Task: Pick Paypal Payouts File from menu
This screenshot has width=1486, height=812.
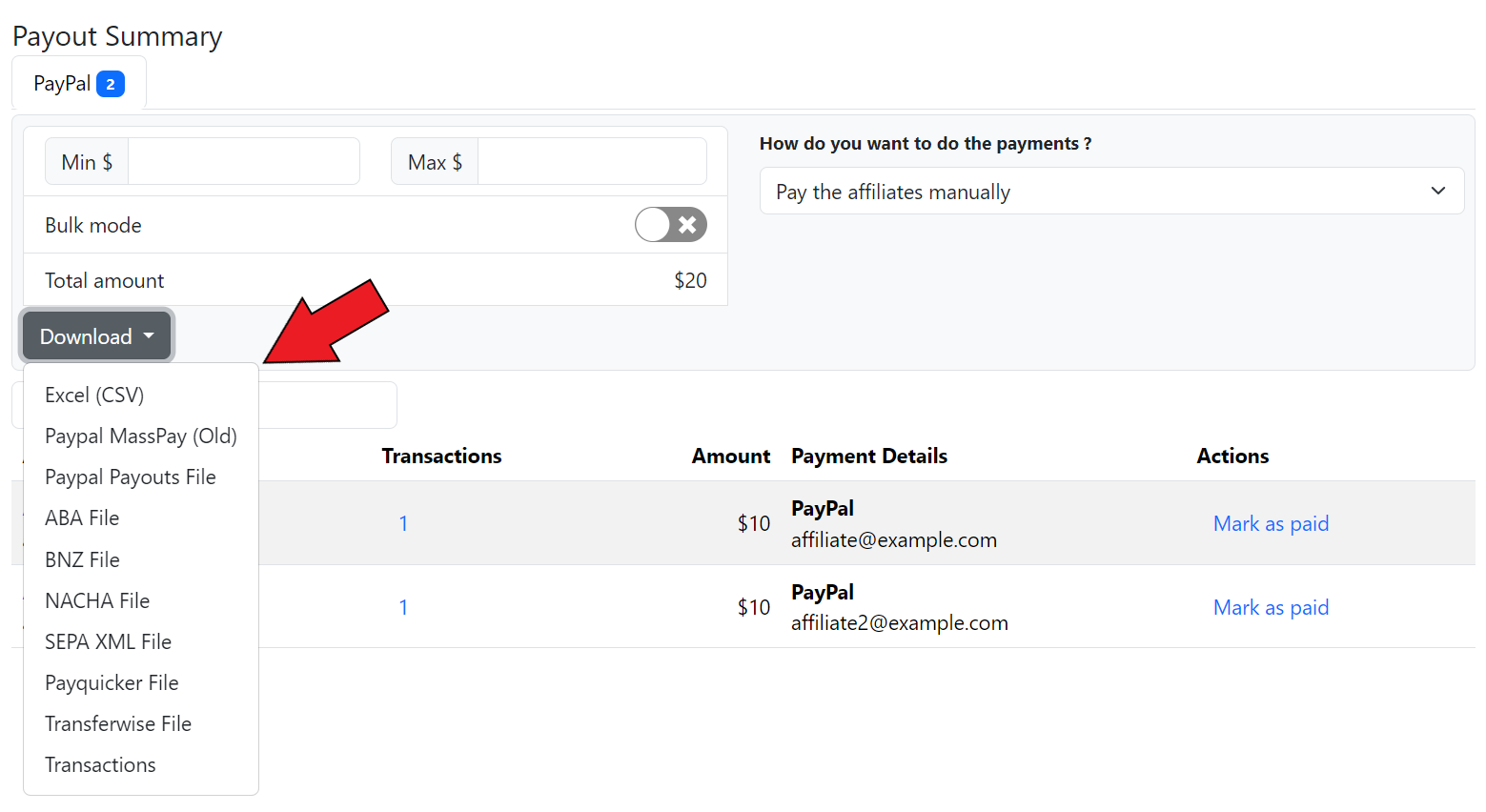Action: 130,477
